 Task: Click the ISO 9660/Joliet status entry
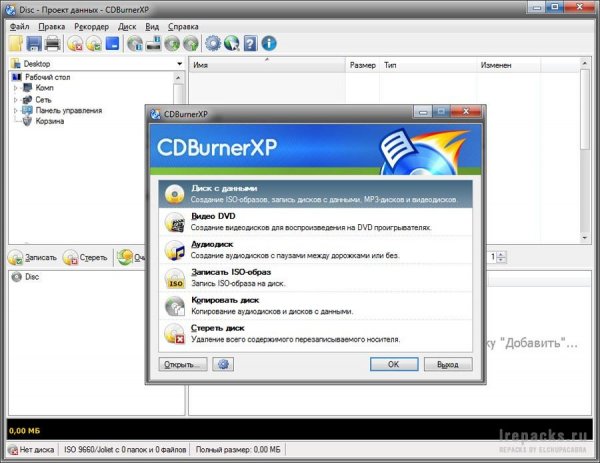(125, 450)
